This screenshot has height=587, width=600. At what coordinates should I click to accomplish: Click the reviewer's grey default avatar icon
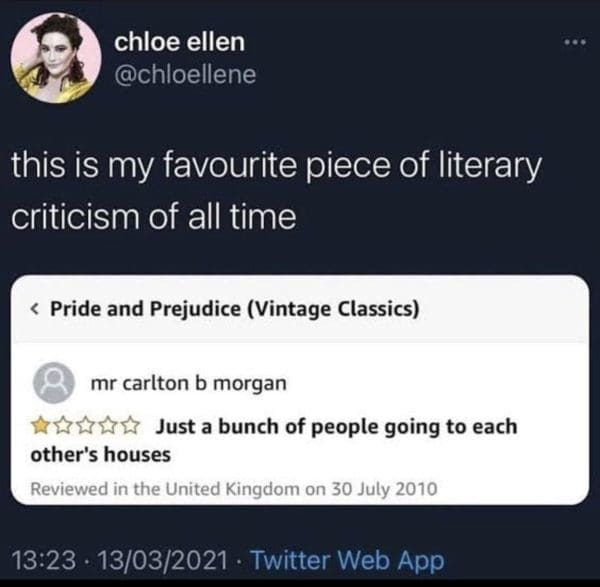point(54,383)
